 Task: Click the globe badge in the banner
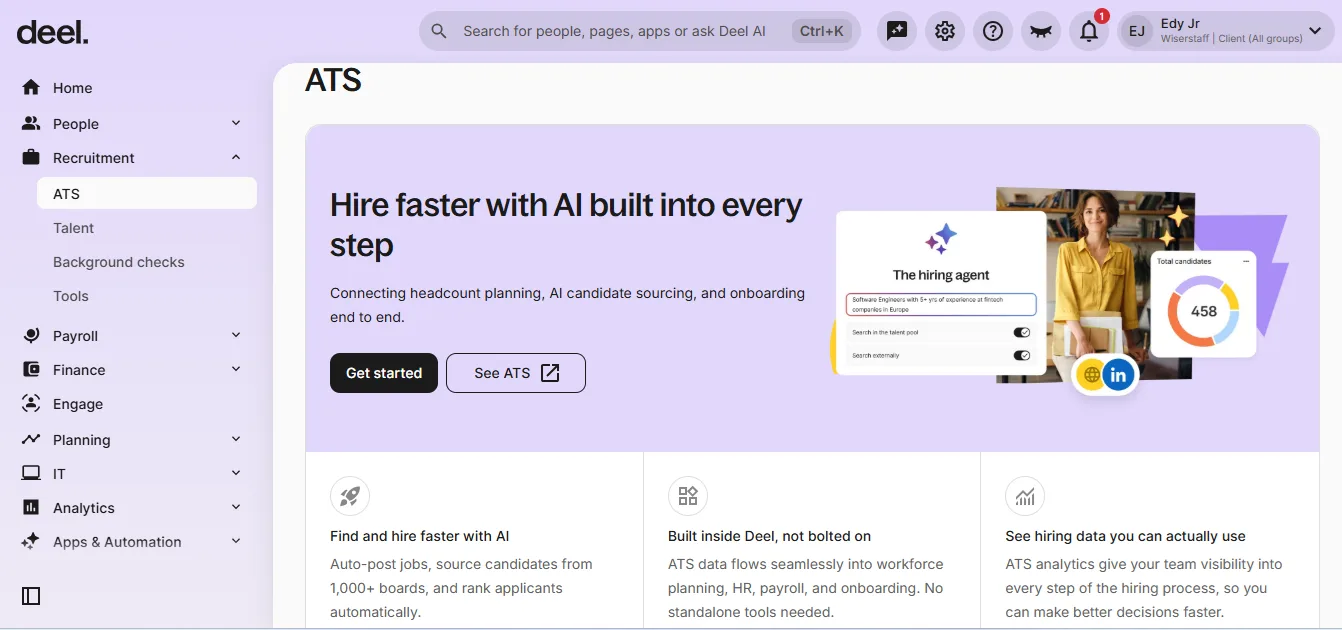[1091, 376]
